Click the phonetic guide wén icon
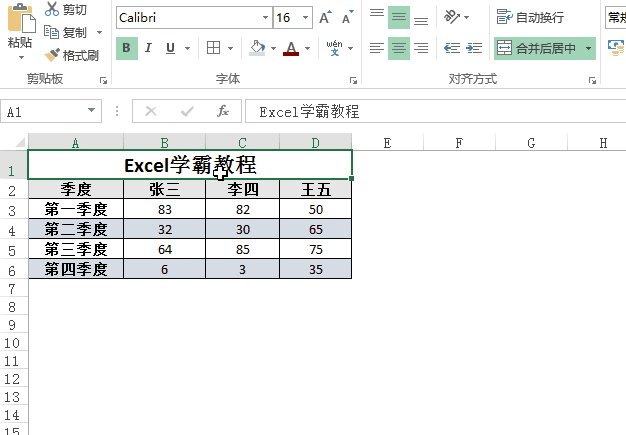 click(x=335, y=48)
